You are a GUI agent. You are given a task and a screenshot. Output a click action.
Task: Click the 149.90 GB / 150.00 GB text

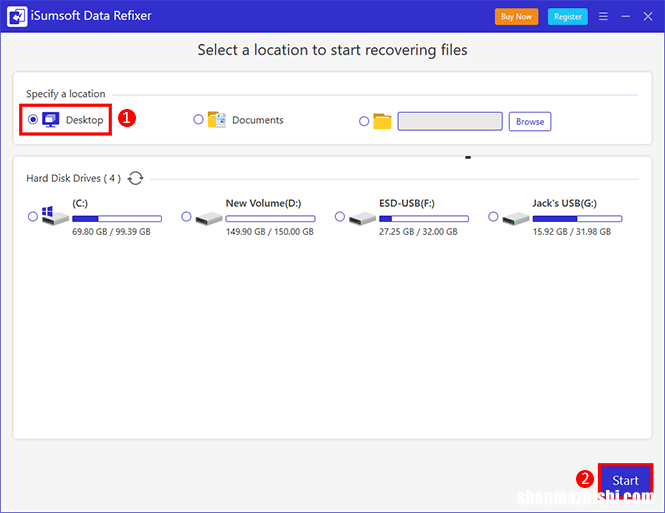click(270, 232)
